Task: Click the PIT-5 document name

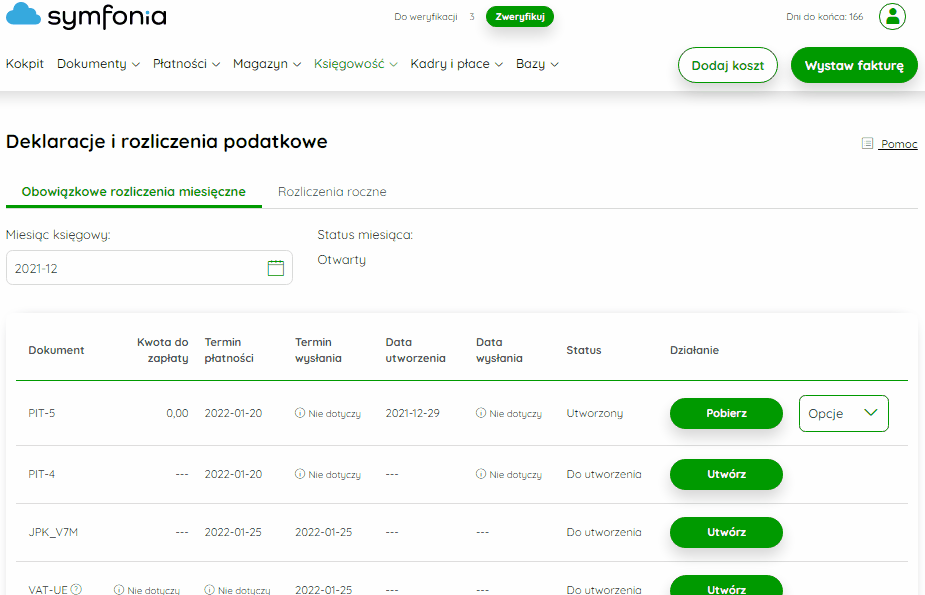Action: point(42,413)
